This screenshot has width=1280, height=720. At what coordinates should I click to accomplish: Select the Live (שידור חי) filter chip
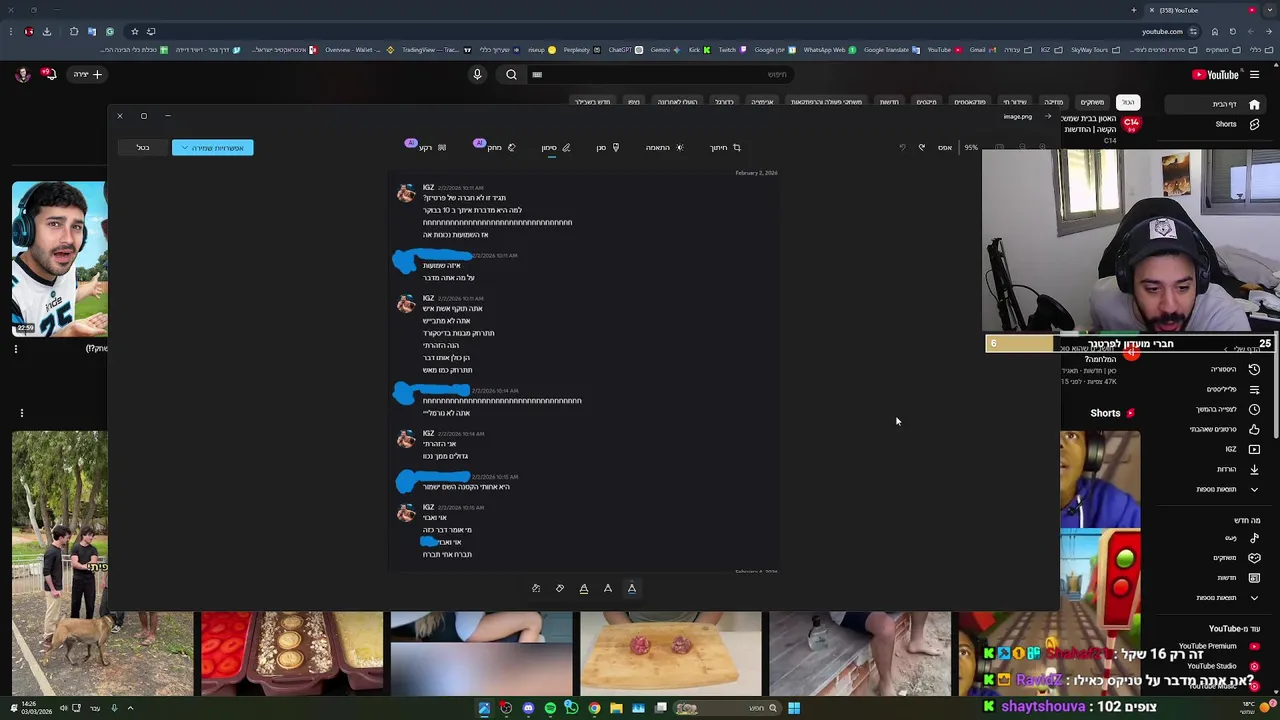point(1015,102)
